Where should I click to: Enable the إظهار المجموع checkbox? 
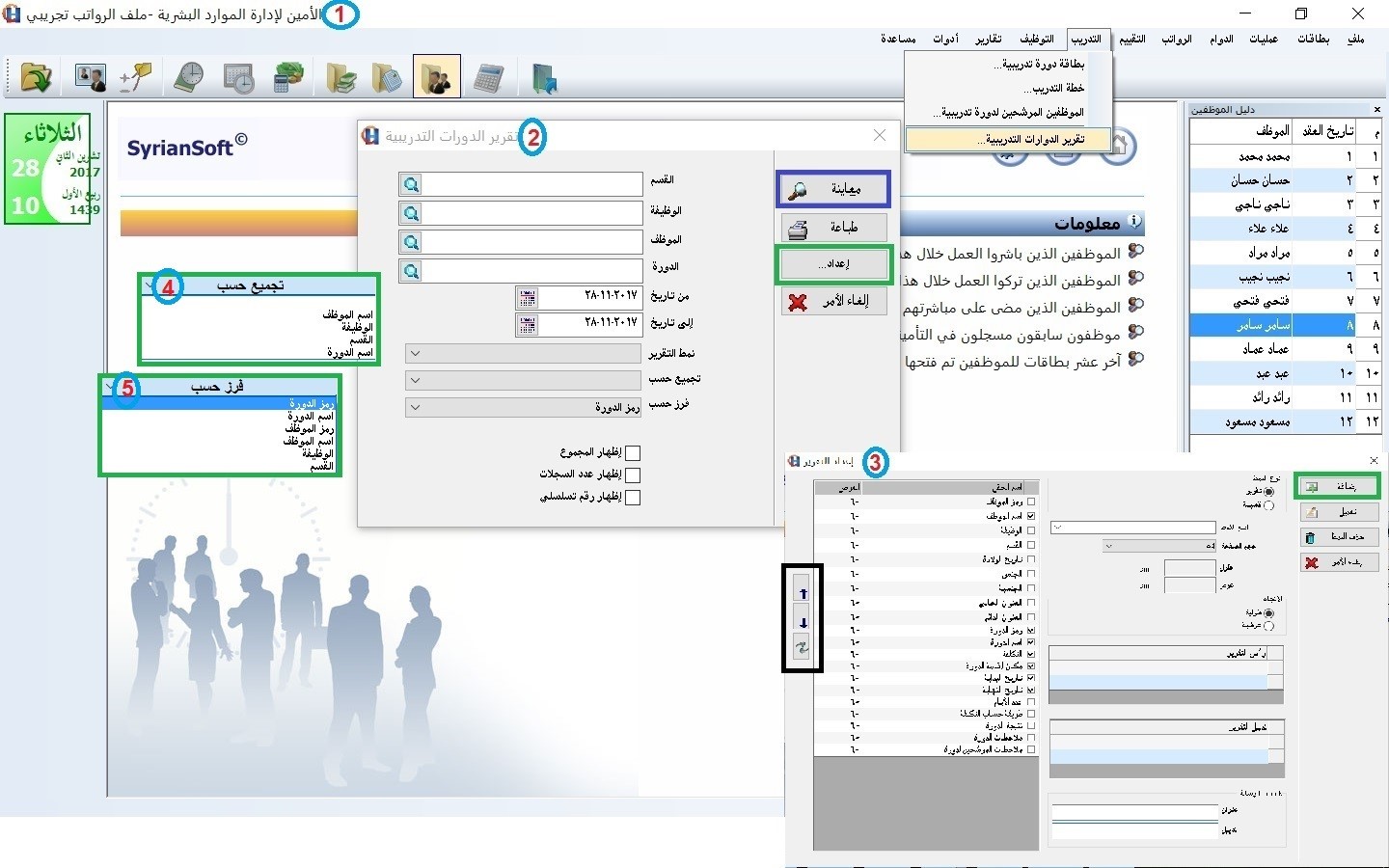pos(633,453)
